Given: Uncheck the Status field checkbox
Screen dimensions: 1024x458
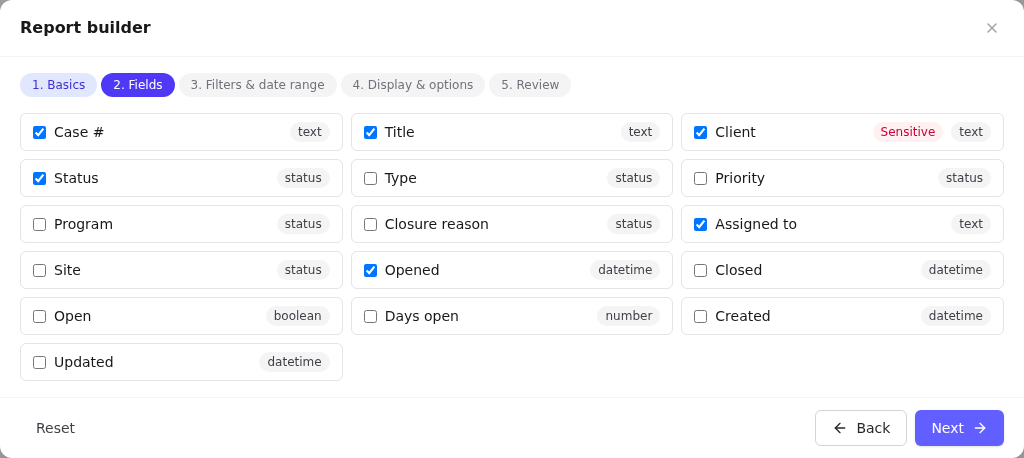Looking at the screenshot, I should [x=40, y=178].
